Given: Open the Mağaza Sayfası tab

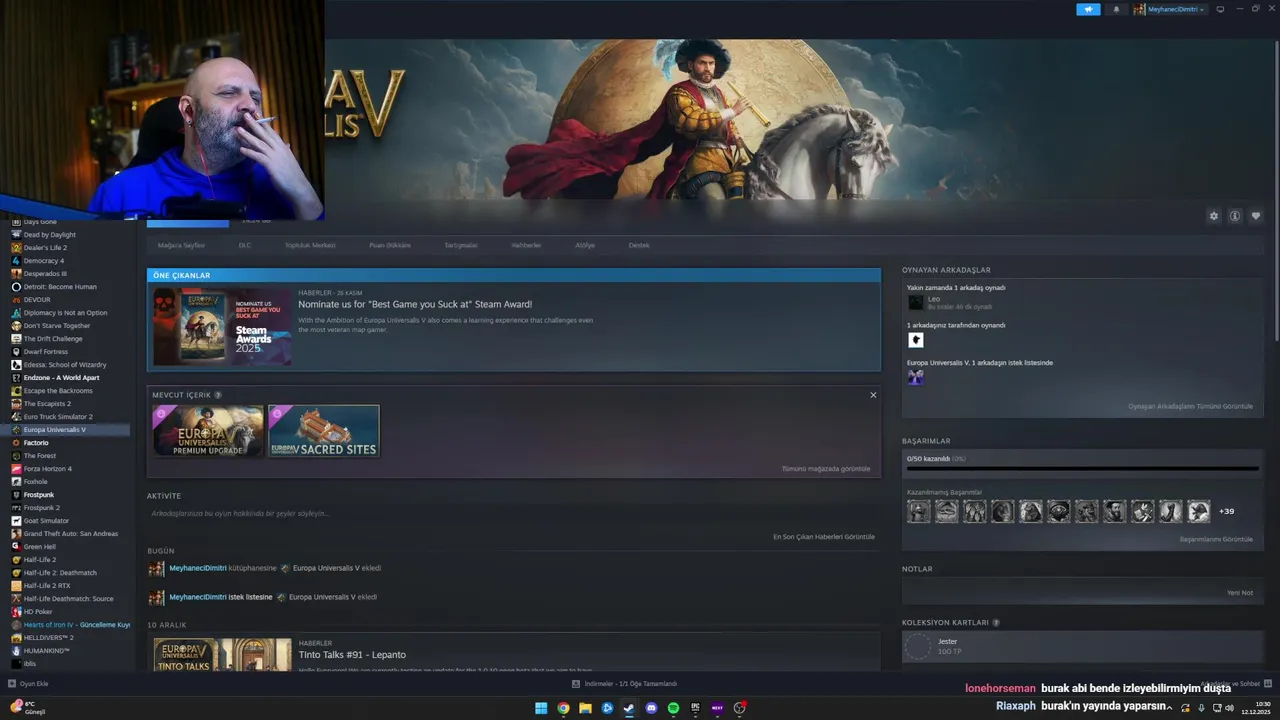Looking at the screenshot, I should click(x=181, y=245).
